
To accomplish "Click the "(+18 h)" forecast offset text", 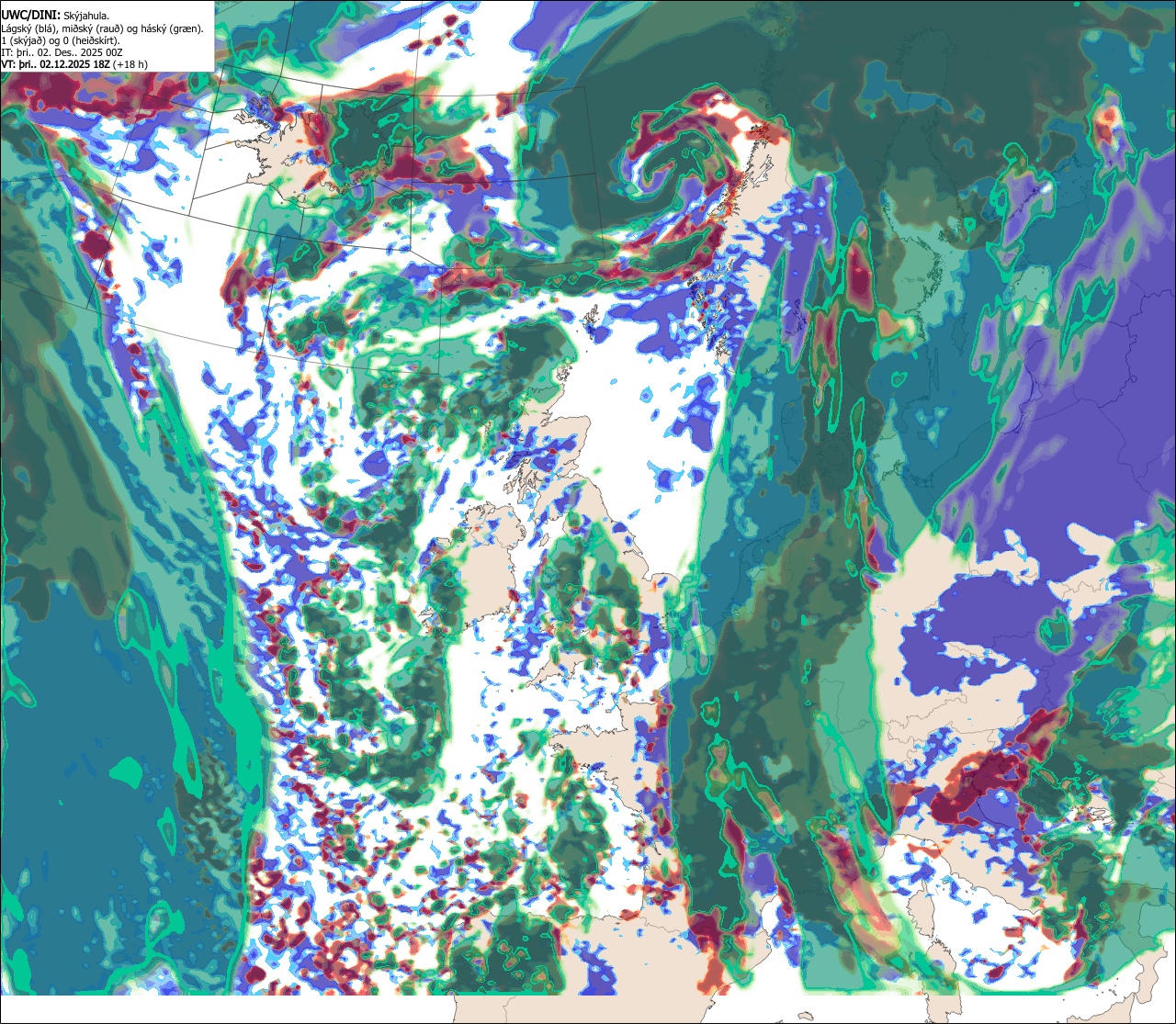I will [130, 64].
